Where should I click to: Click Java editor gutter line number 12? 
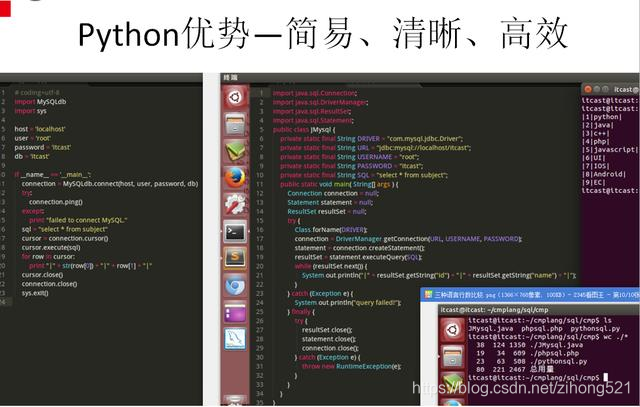click(260, 193)
